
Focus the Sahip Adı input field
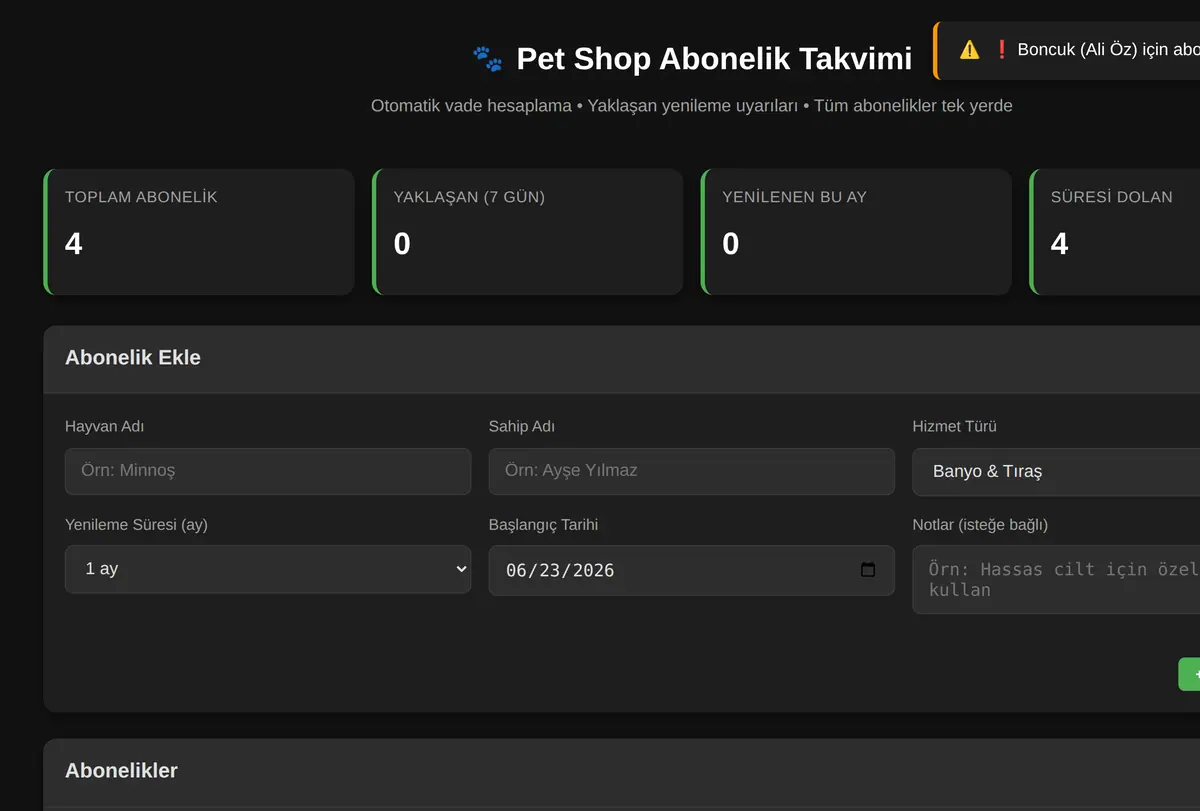pyautogui.click(x=691, y=471)
